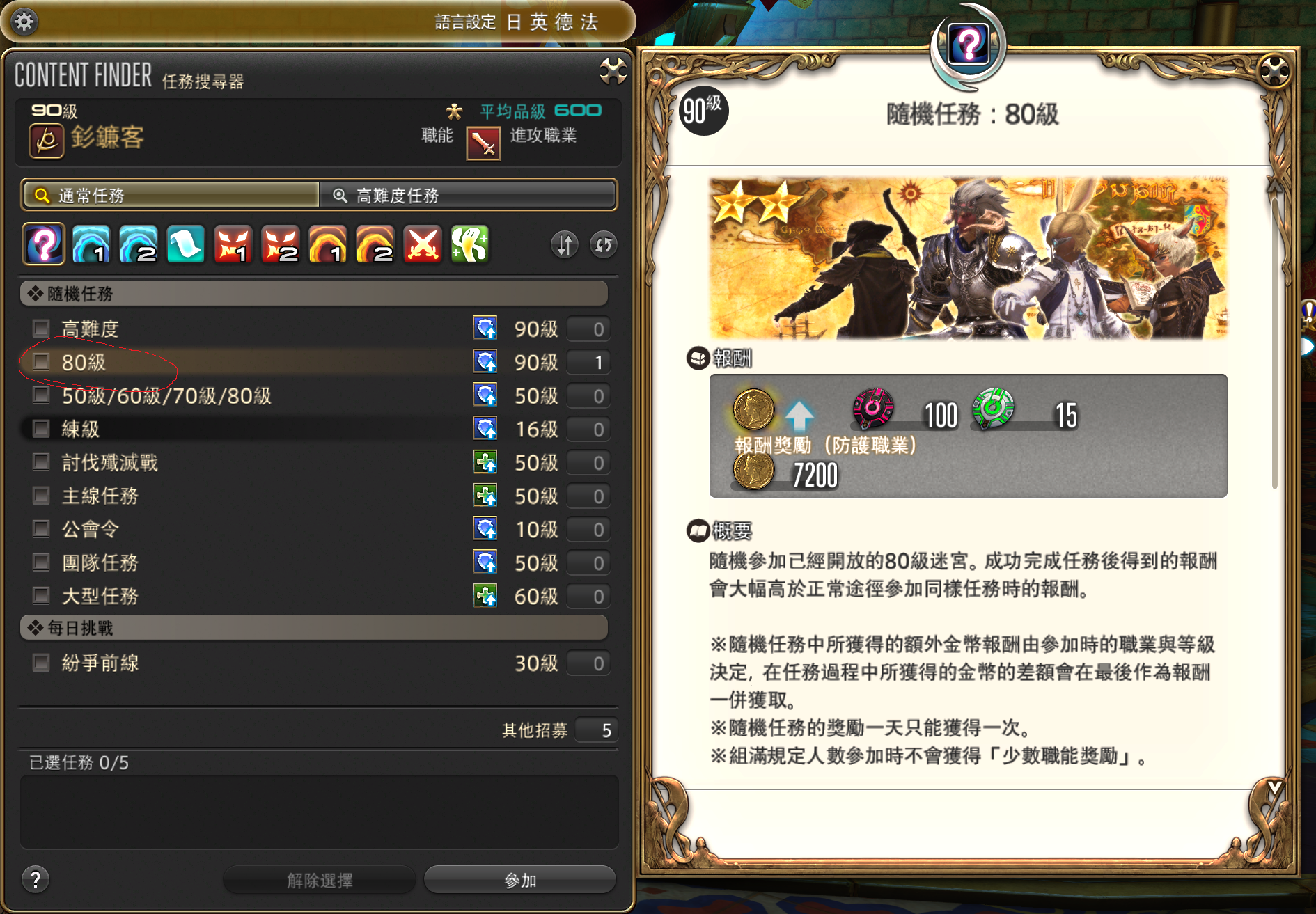Tick the 高難度 roulette checkbox
This screenshot has width=1316, height=914.
42,328
